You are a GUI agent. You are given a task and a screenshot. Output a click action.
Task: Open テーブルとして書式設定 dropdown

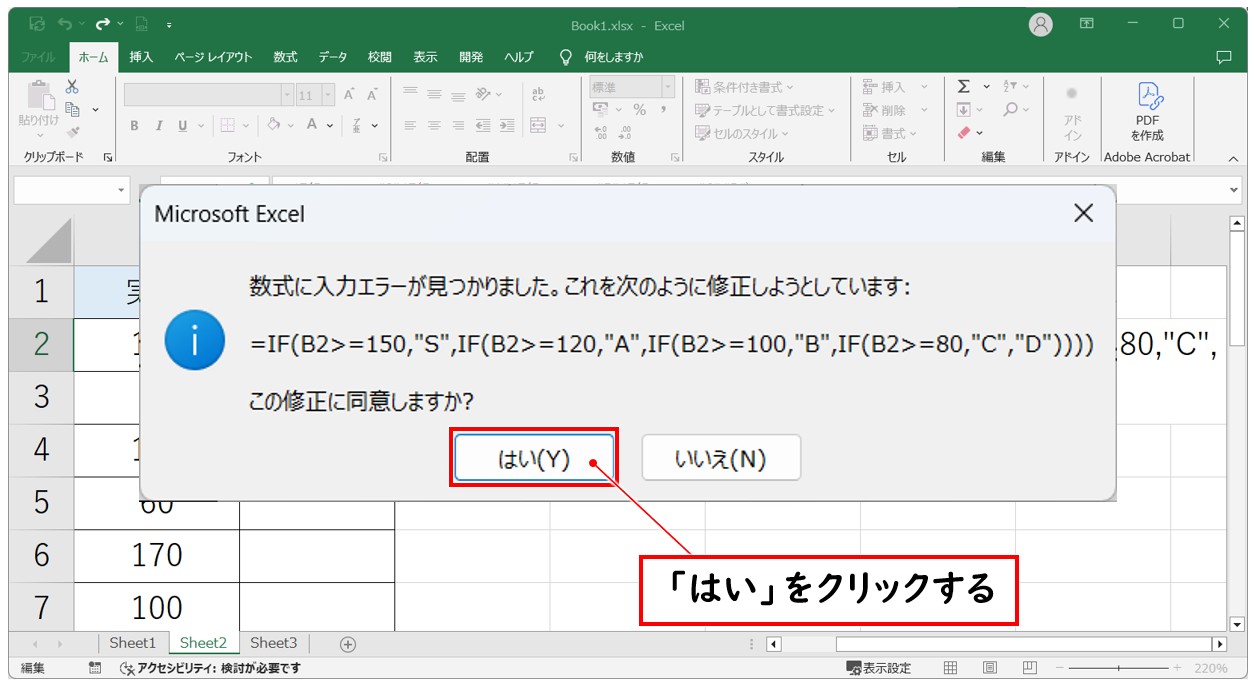[765, 110]
